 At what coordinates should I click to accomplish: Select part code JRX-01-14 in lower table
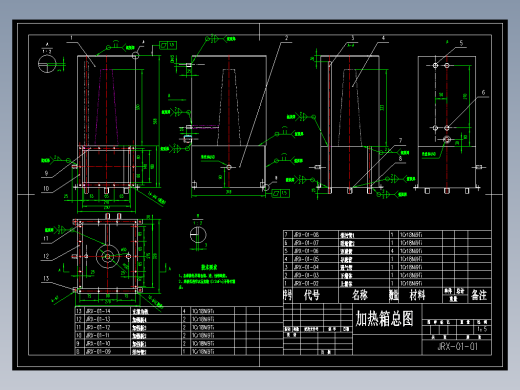pyautogui.click(x=98, y=311)
